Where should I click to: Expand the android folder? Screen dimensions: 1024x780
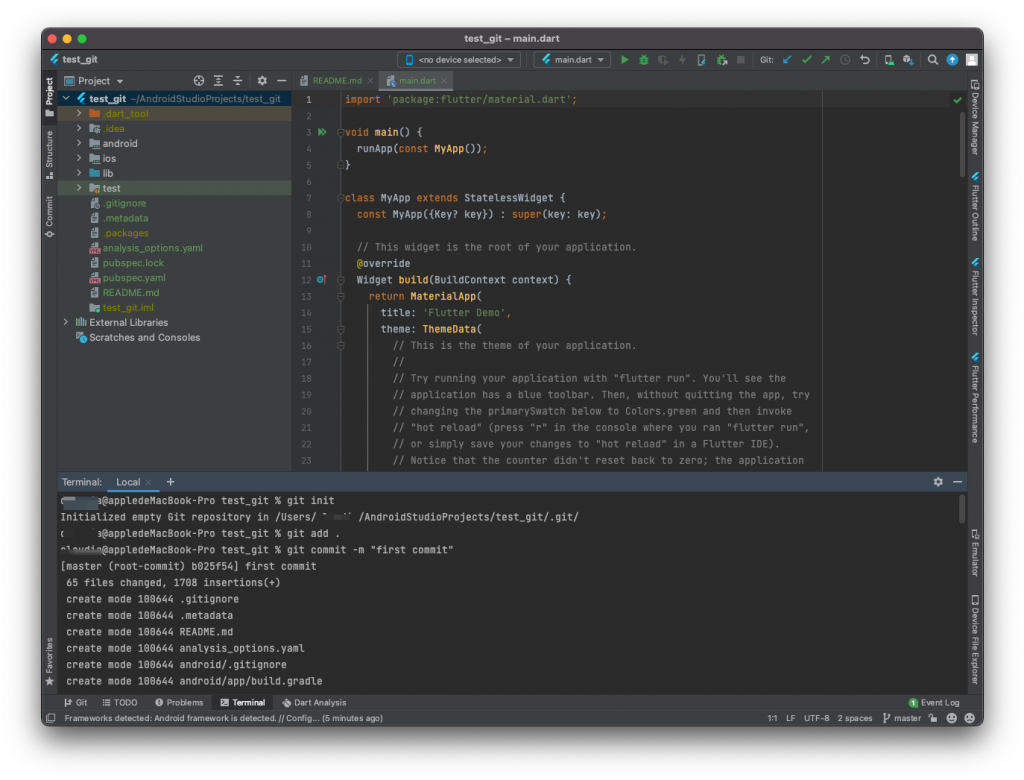click(79, 143)
